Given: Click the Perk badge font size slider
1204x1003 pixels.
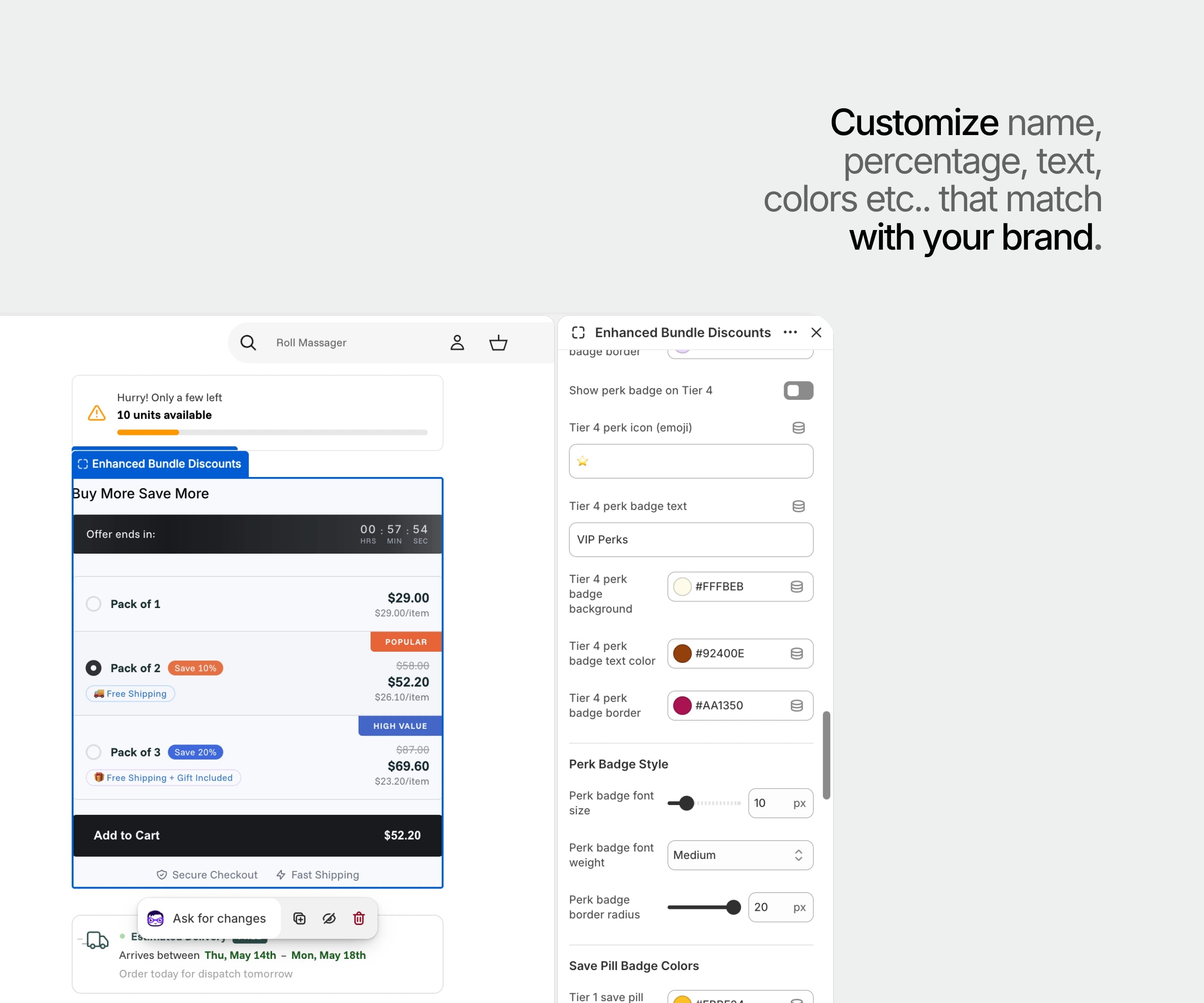Looking at the screenshot, I should (704, 804).
